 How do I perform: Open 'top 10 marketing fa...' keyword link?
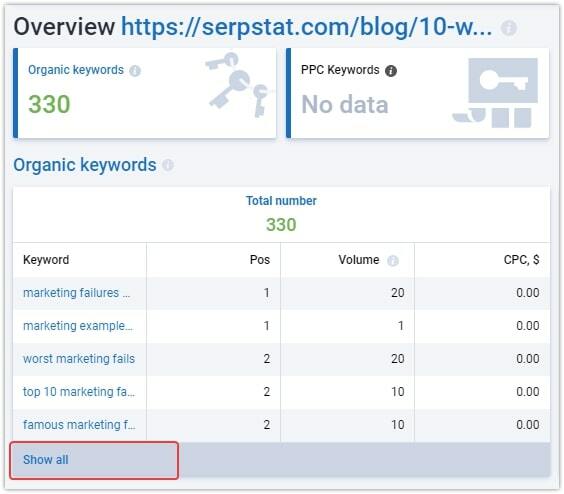[79, 392]
